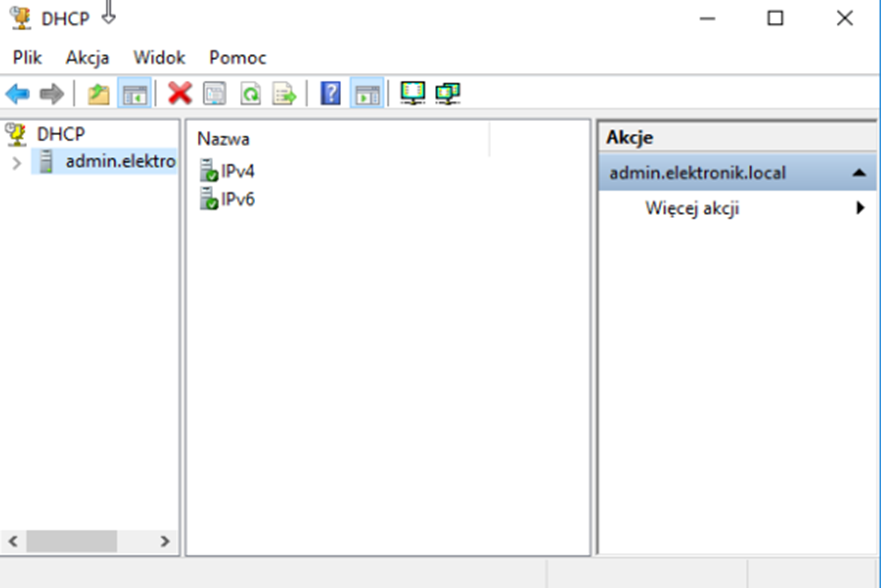881x588 pixels.
Task: Select the DHCP root tree node
Action: pyautogui.click(x=60, y=133)
